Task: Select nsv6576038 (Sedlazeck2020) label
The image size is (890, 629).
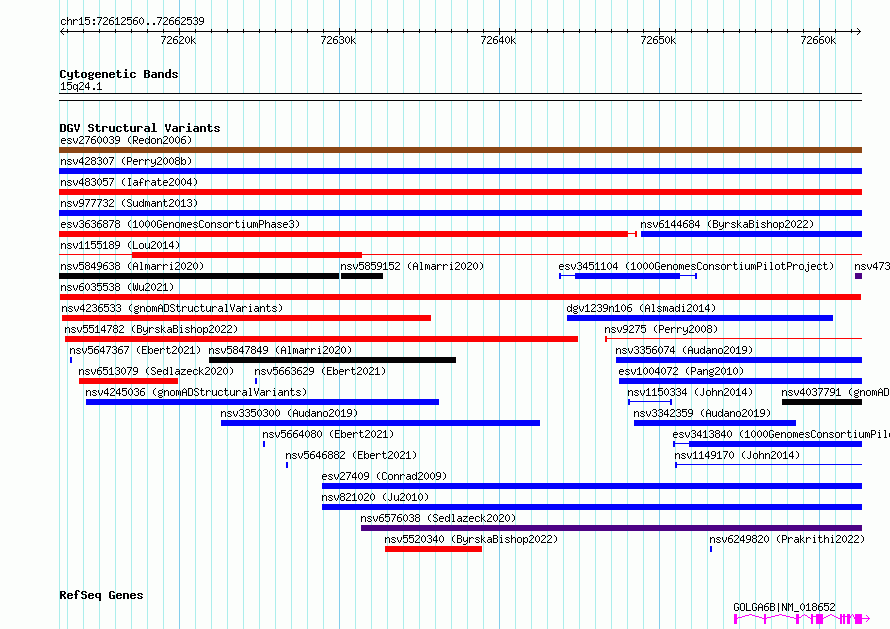Action: 438,518
